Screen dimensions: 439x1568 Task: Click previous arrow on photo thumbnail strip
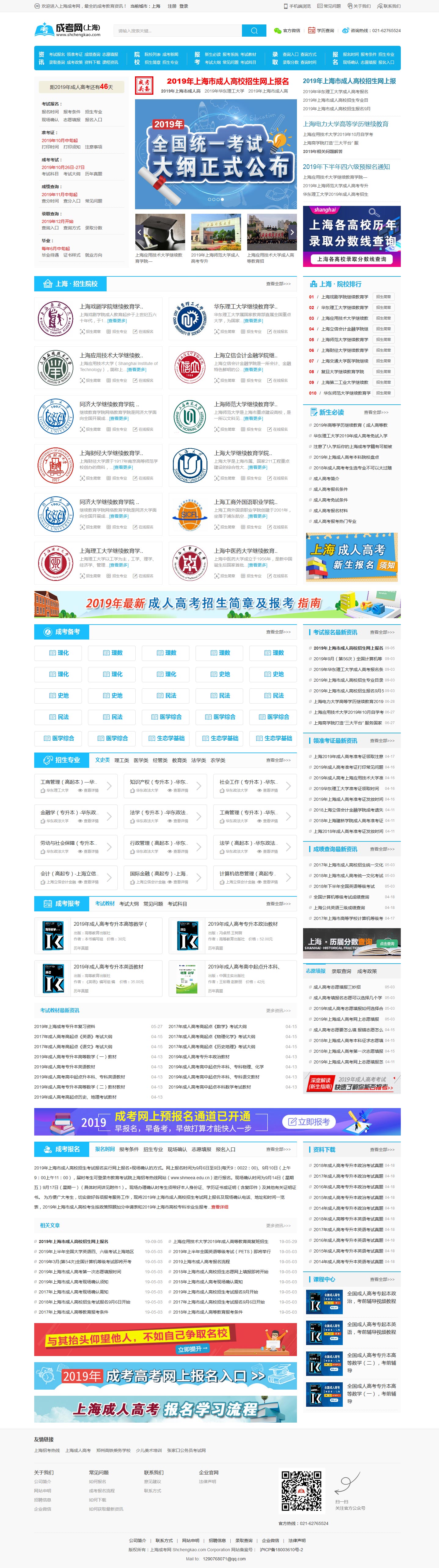coord(139,232)
